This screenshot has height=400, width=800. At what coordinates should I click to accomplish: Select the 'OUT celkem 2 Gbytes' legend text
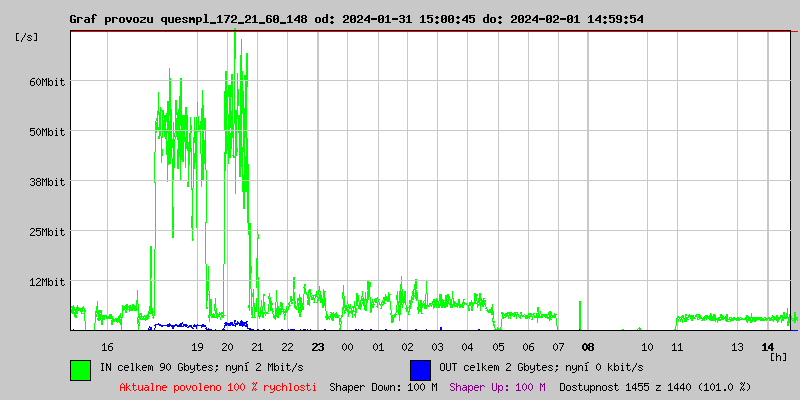[x=541, y=368]
